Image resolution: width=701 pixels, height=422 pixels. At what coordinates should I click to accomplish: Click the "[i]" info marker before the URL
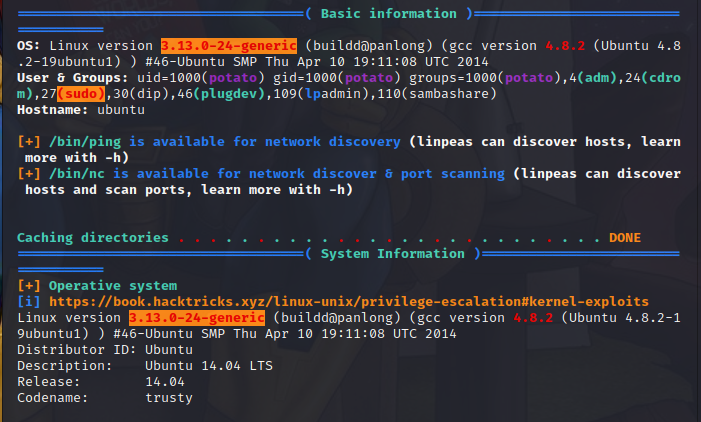[29, 301]
